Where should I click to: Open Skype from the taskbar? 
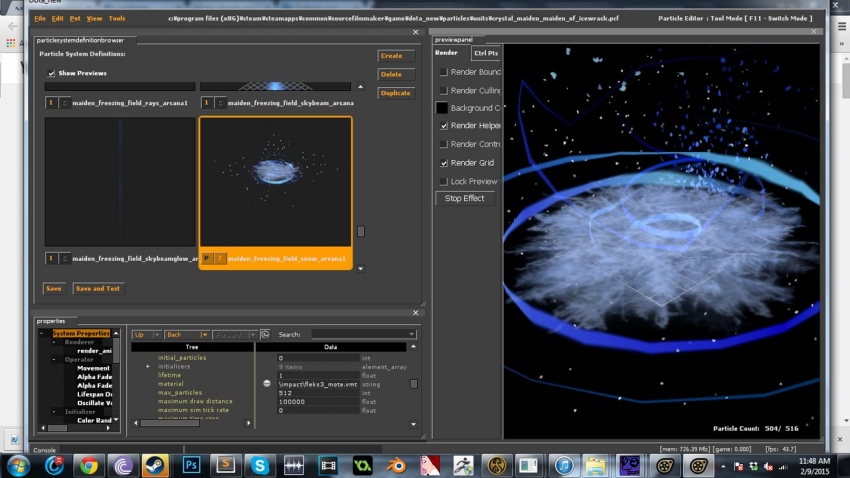(260, 465)
